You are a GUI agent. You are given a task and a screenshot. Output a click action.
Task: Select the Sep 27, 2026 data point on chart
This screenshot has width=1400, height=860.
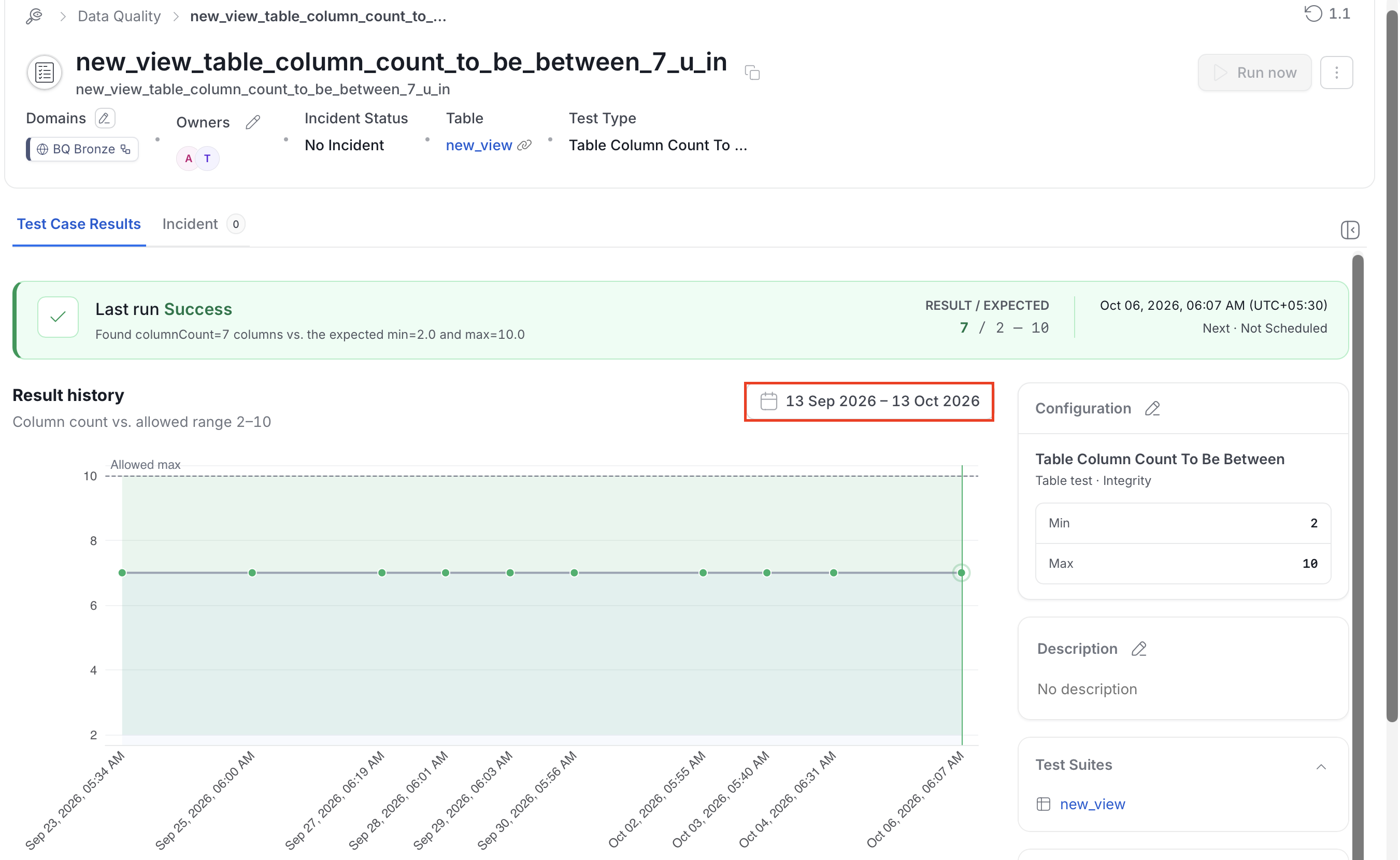(x=382, y=573)
